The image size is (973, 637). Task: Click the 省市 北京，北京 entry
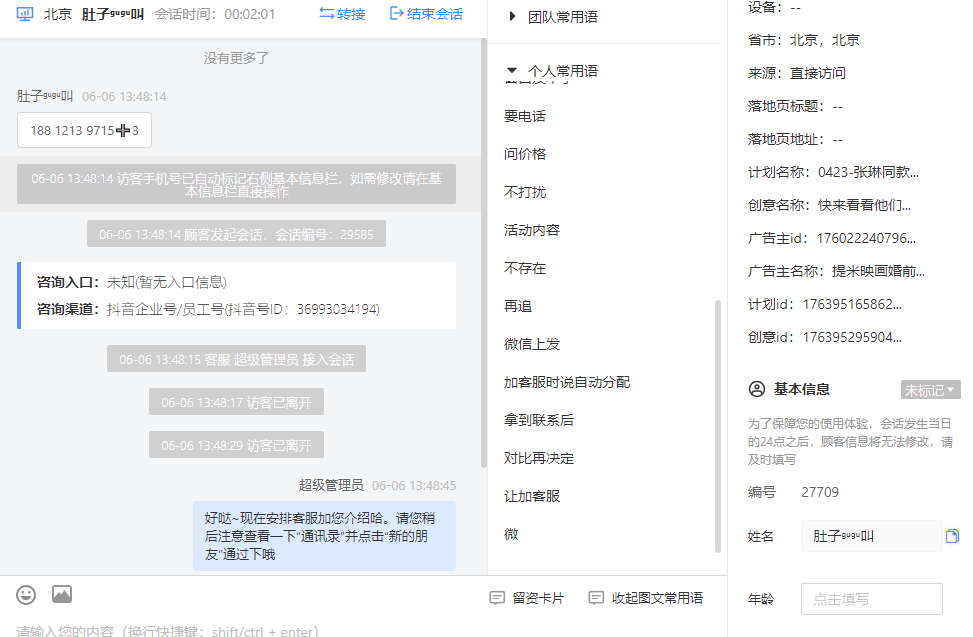point(804,40)
